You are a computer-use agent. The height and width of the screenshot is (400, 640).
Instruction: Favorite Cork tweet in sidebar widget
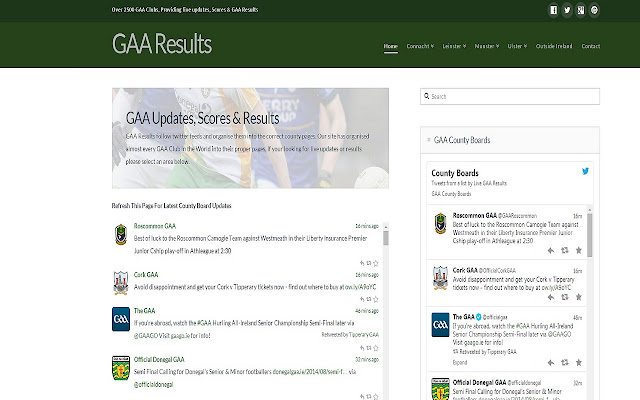pos(579,297)
